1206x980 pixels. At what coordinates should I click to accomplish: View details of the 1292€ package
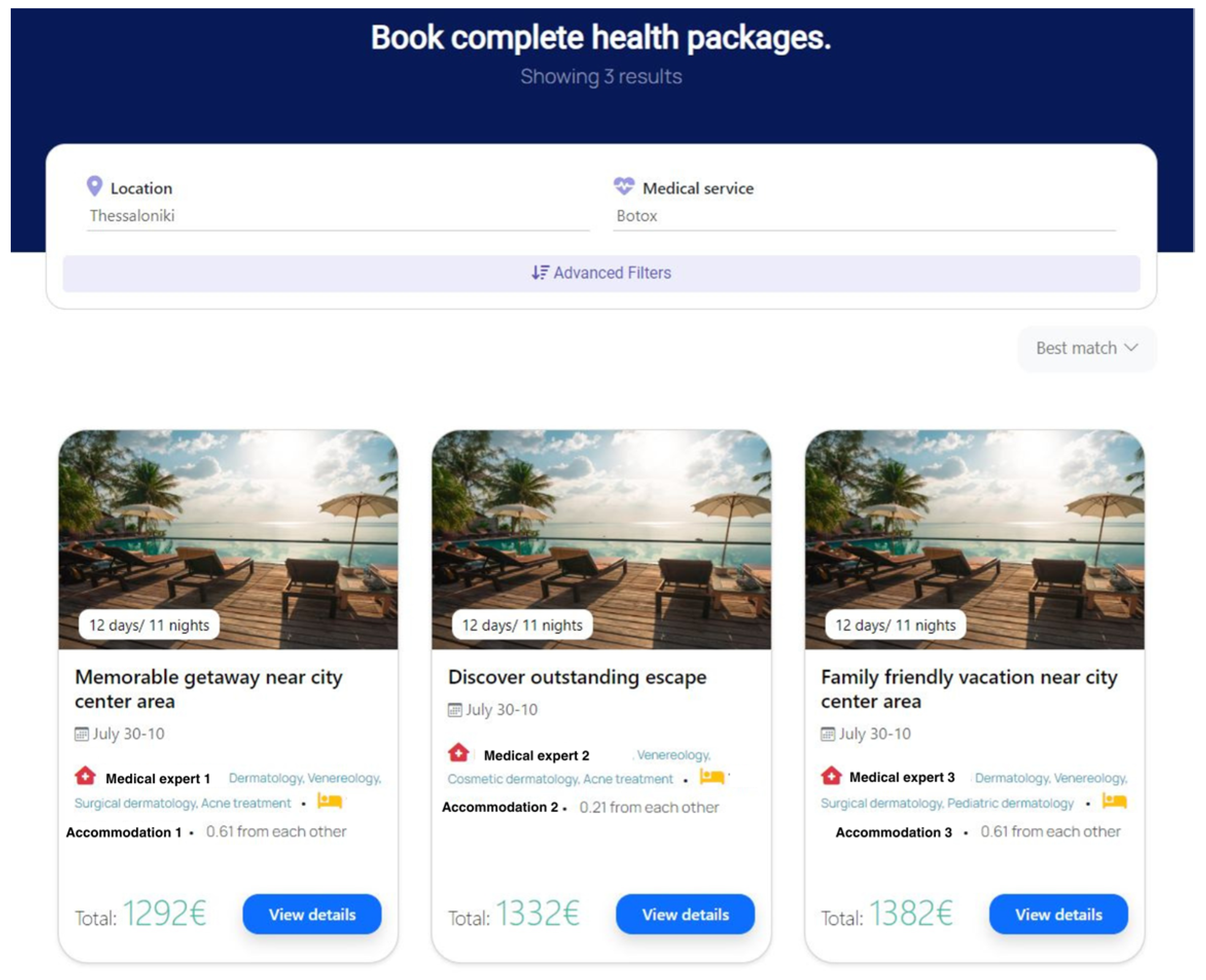[312, 914]
